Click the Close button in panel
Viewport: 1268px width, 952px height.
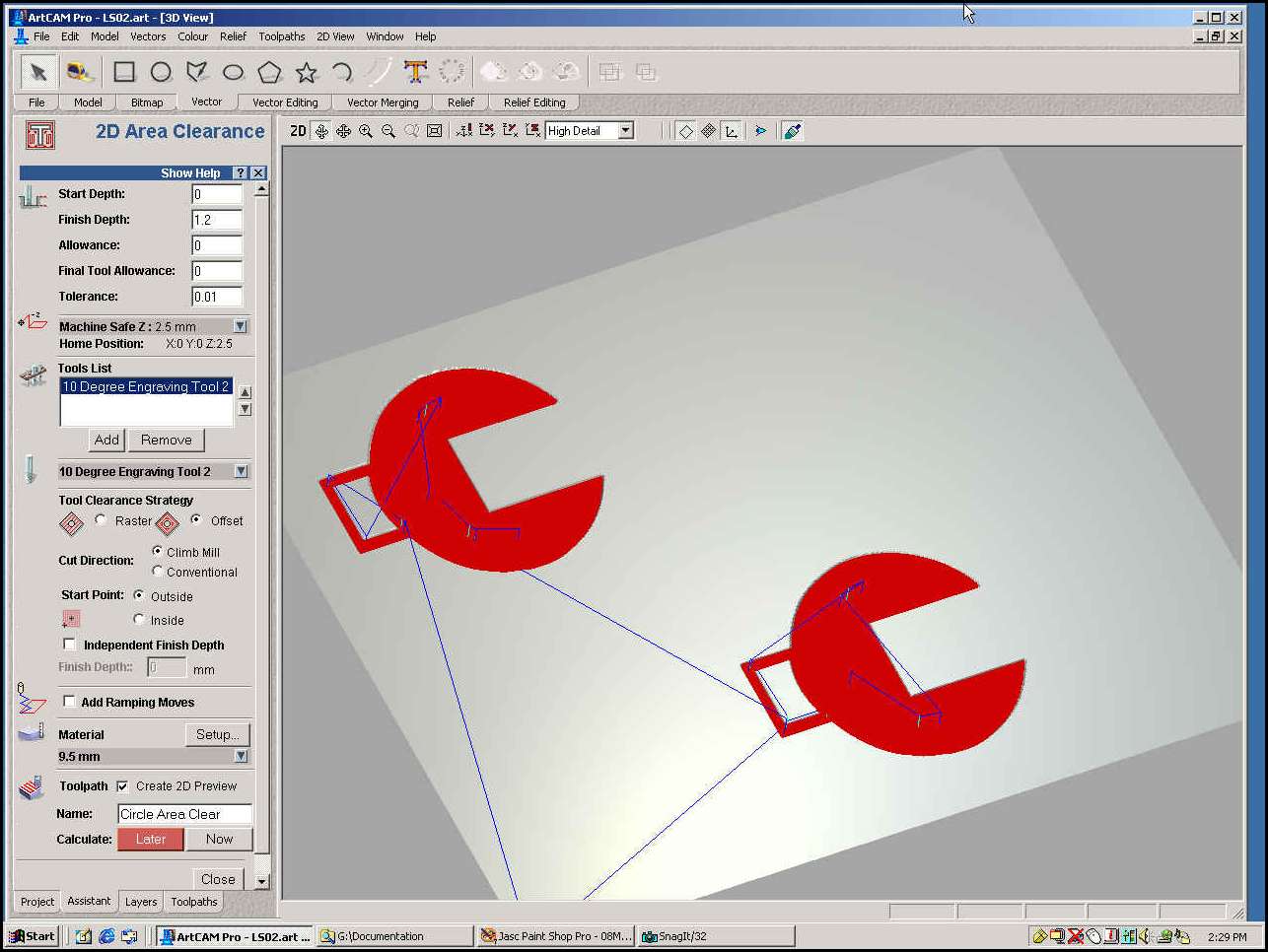pos(218,879)
